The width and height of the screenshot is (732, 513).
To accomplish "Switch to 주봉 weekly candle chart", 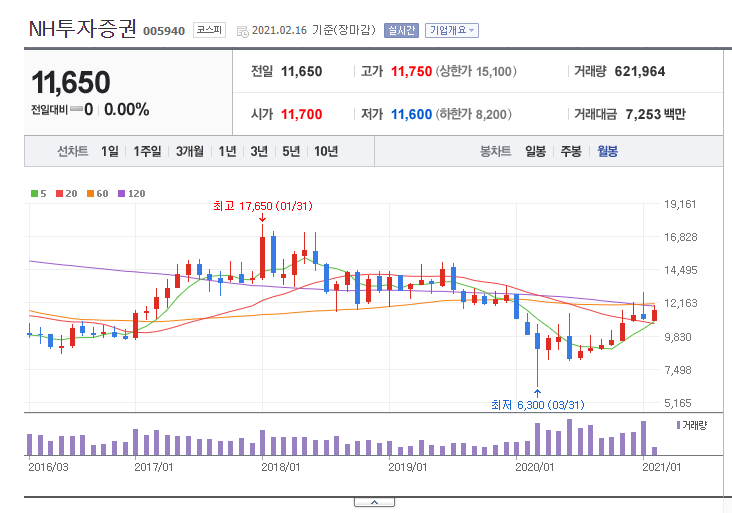I will pyautogui.click(x=571, y=151).
